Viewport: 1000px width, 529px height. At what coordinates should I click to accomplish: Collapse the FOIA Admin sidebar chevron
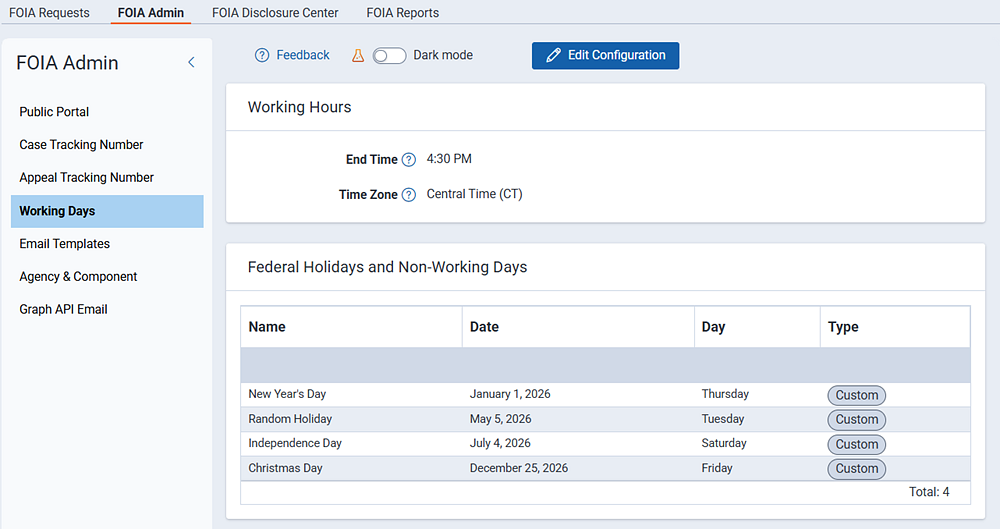tap(191, 62)
